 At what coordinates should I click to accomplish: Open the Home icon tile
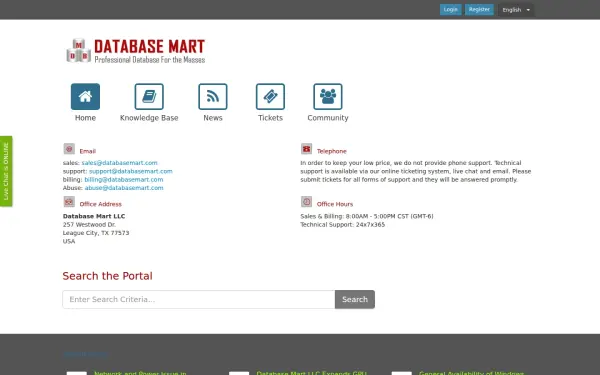click(85, 96)
